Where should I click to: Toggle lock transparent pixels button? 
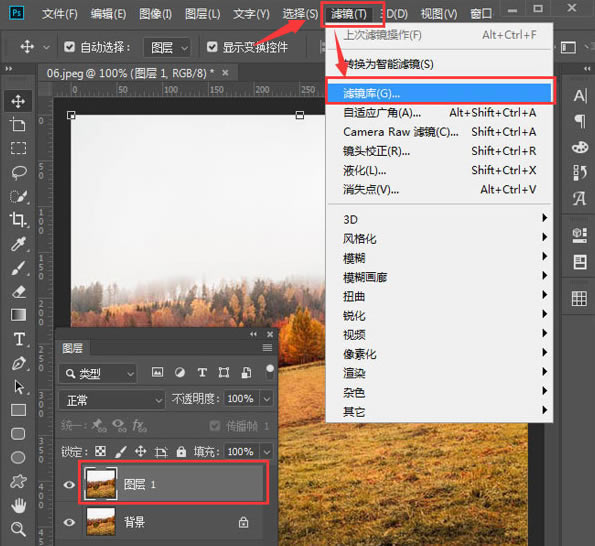(100, 451)
